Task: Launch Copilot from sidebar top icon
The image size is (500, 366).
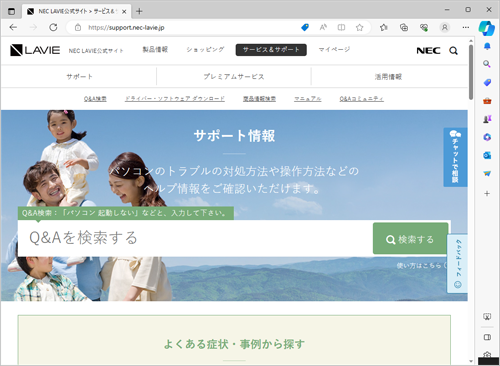Action: point(487,28)
